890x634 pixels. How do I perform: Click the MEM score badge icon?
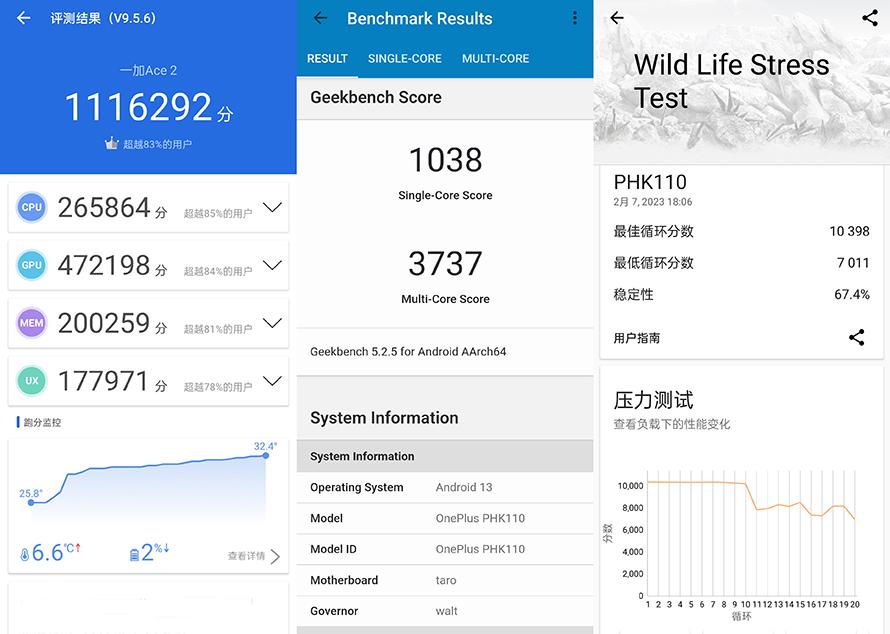pos(31,323)
